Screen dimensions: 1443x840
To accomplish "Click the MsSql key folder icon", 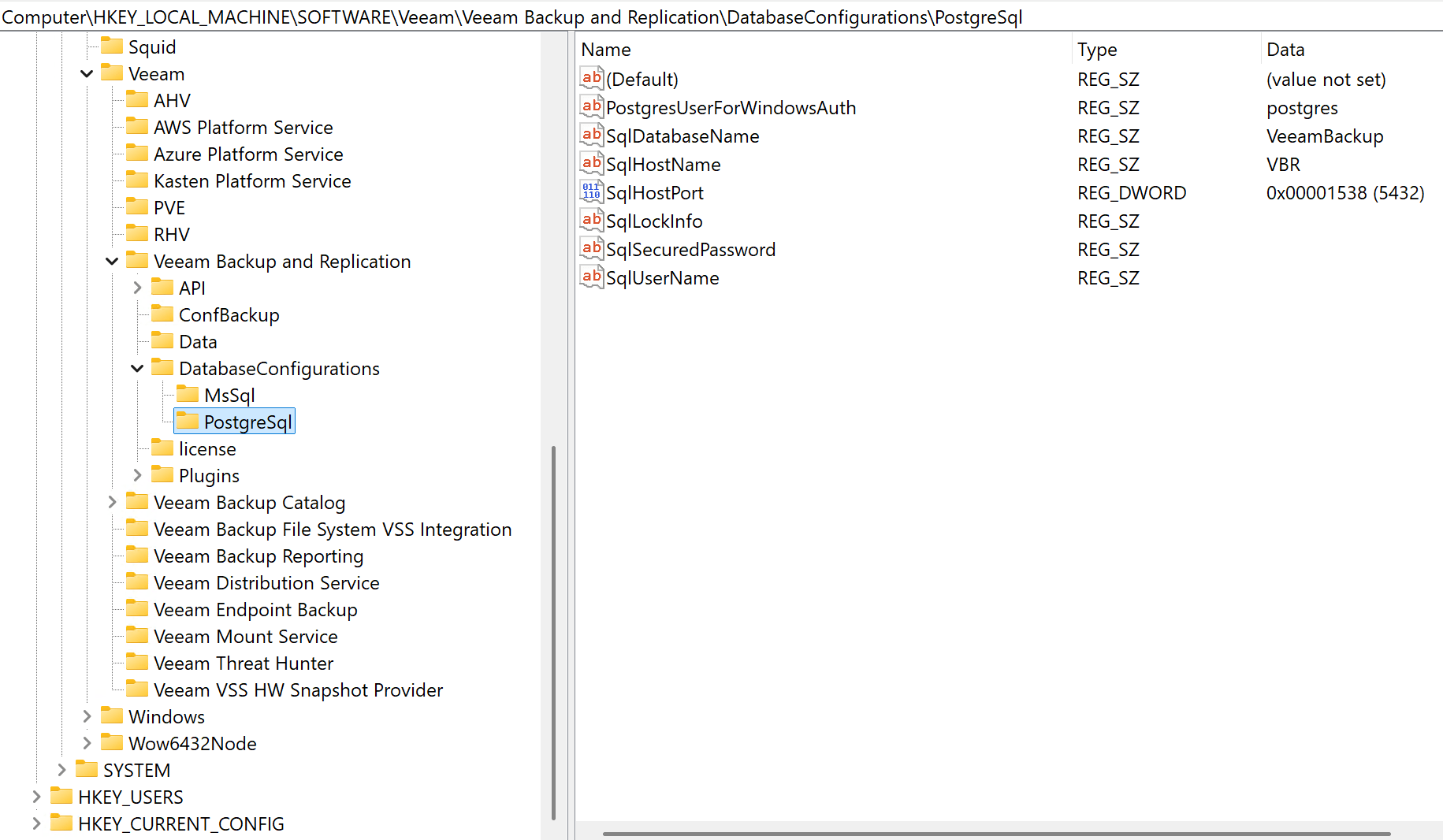I will tap(188, 394).
